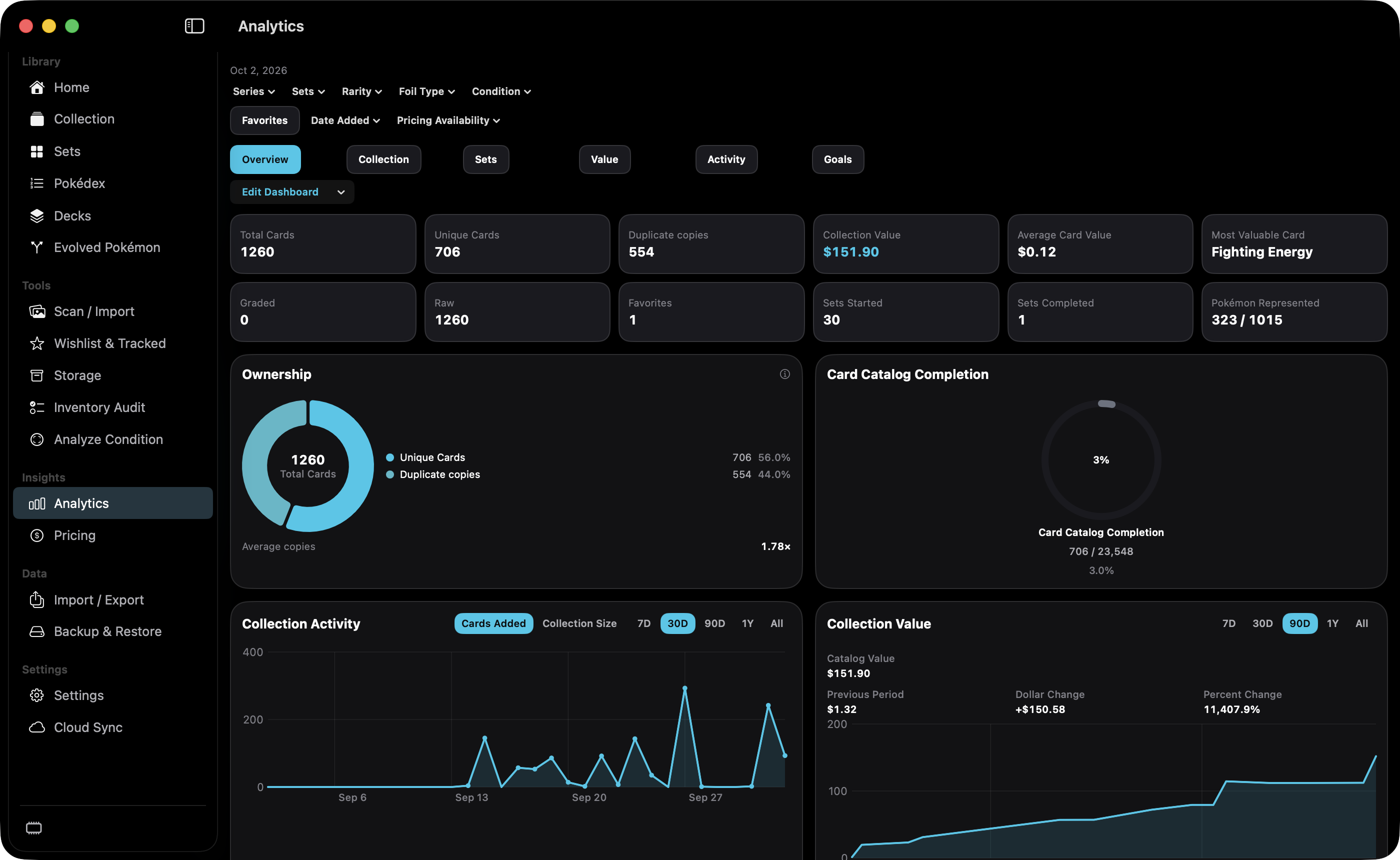Image resolution: width=1400 pixels, height=860 pixels.
Task: Click the Pricing dollar icon
Action: tap(37, 535)
